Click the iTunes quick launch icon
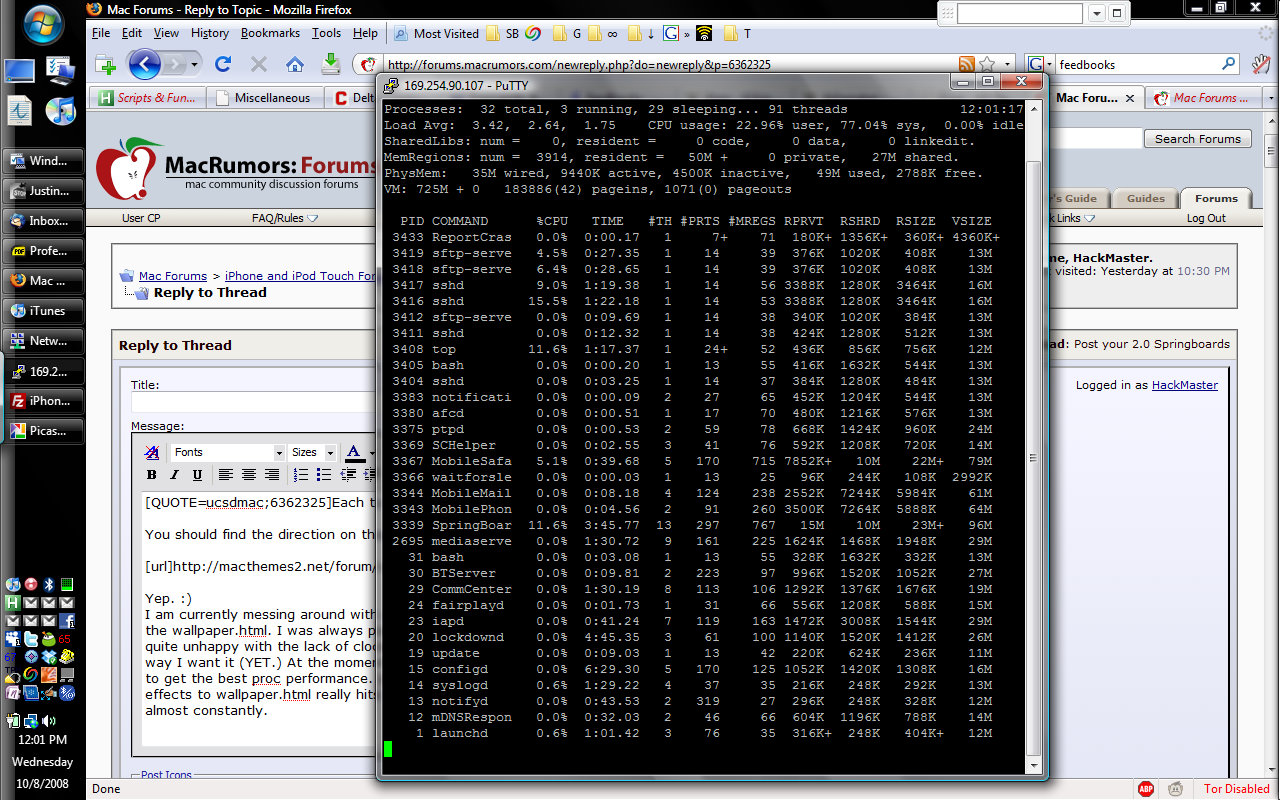 [x=60, y=110]
